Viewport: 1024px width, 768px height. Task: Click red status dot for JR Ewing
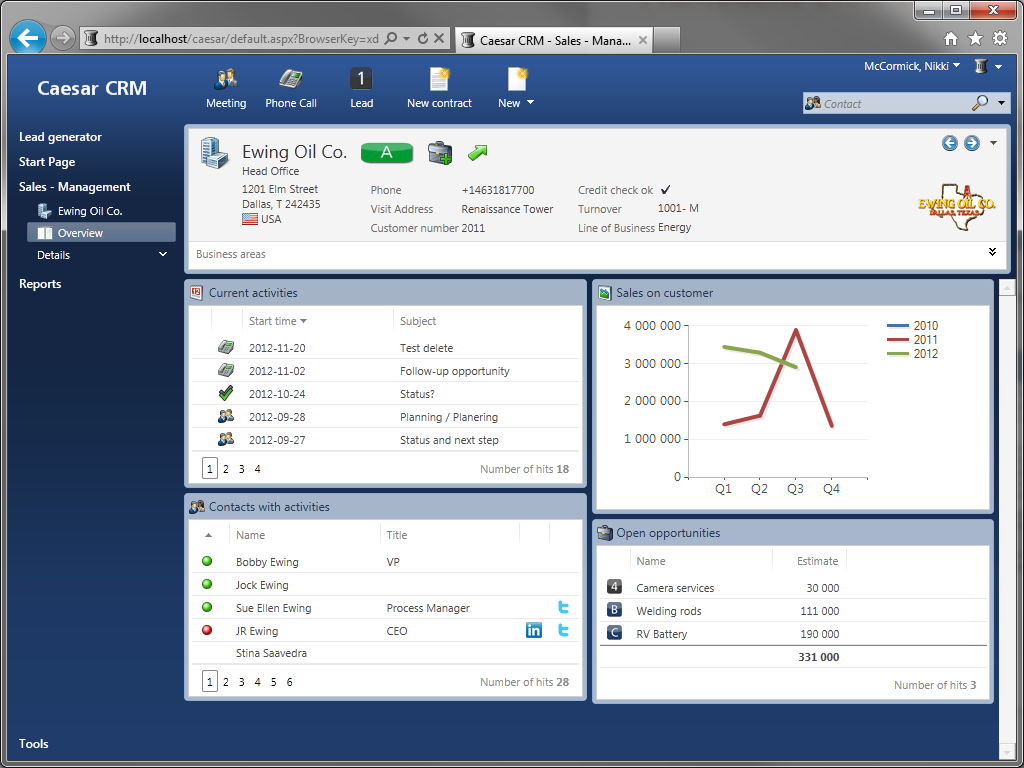coord(207,630)
